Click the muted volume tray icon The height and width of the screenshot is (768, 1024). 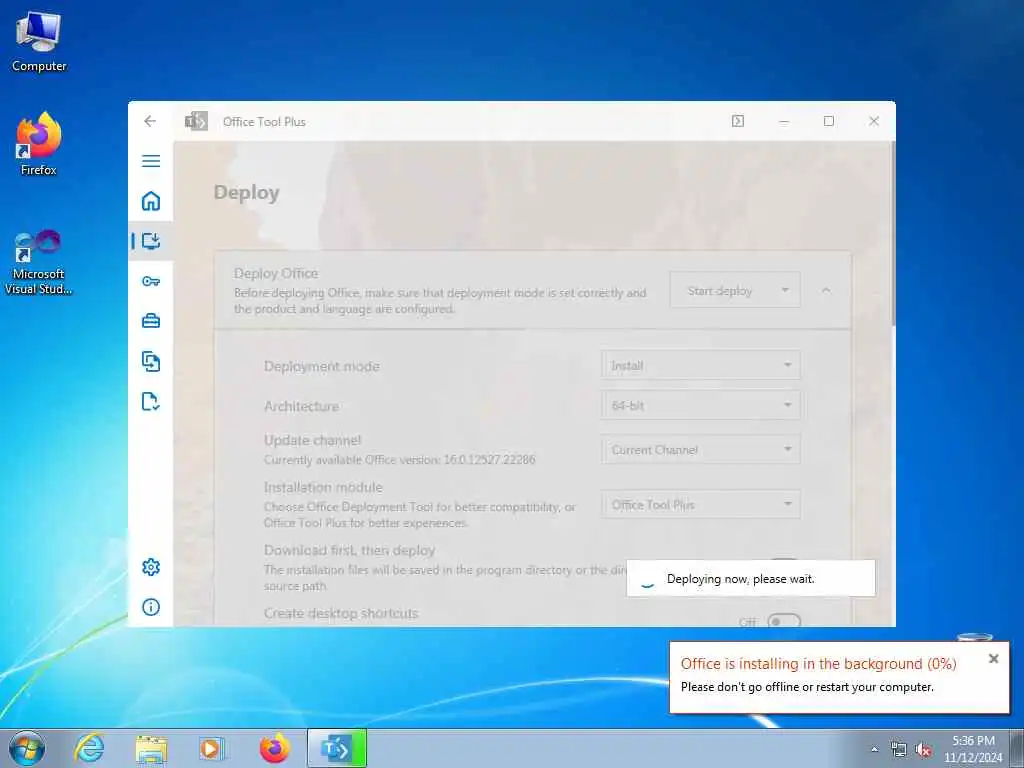pos(923,750)
